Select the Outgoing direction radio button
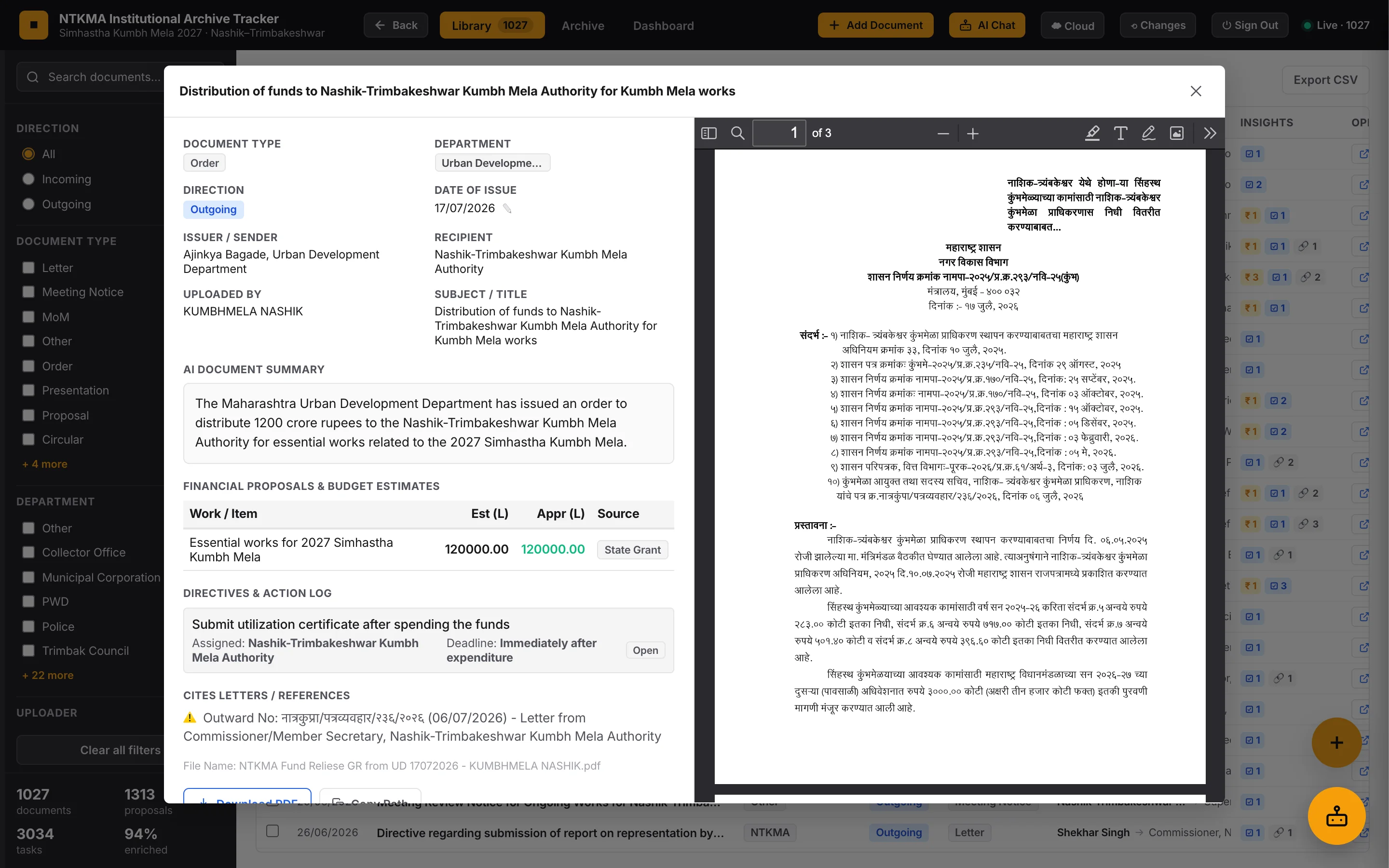Image resolution: width=1389 pixels, height=868 pixels. [28, 204]
